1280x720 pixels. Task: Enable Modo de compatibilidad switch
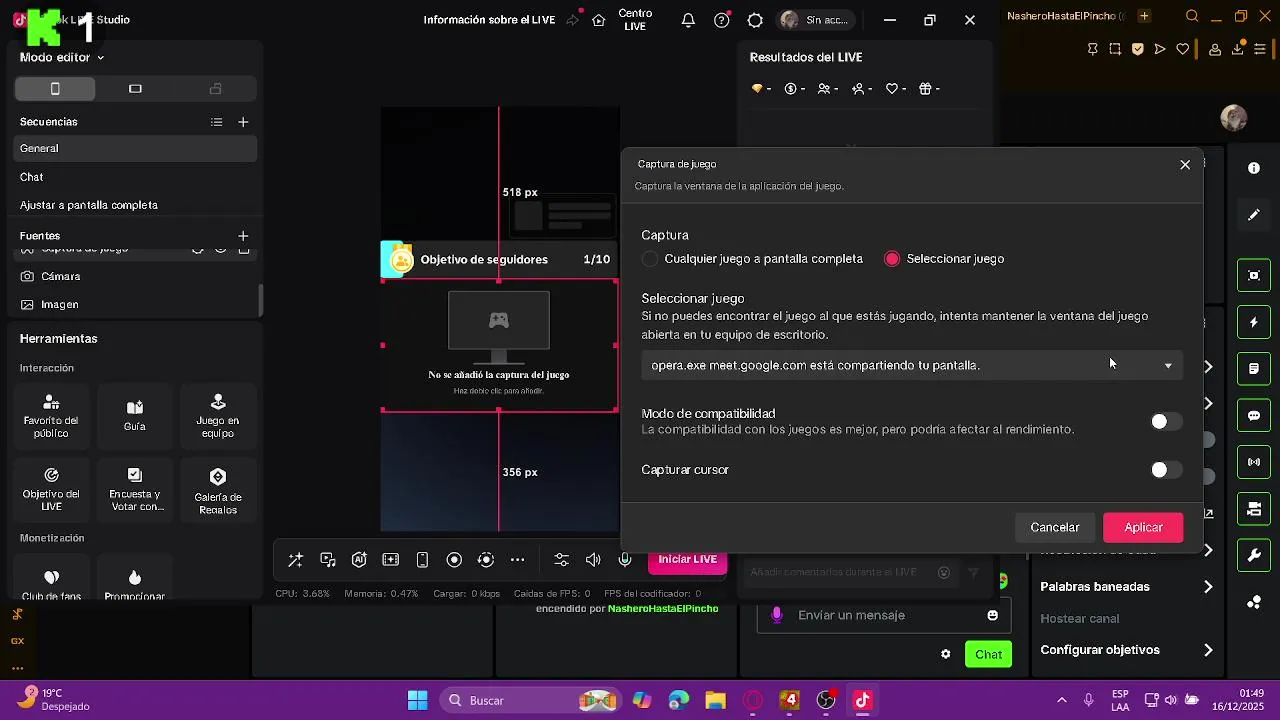1166,422
